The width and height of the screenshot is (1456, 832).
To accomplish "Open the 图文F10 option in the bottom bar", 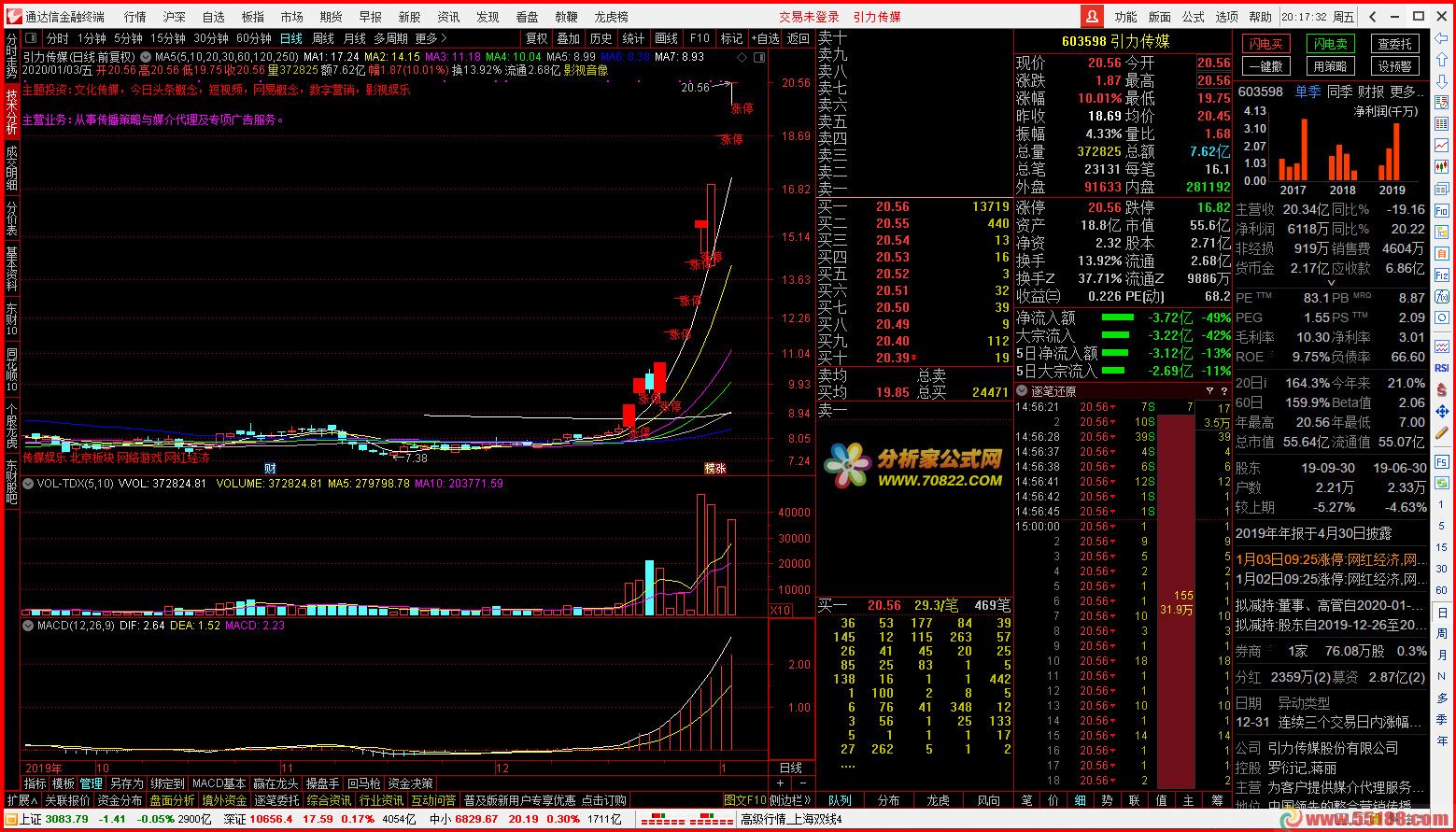I will point(745,800).
